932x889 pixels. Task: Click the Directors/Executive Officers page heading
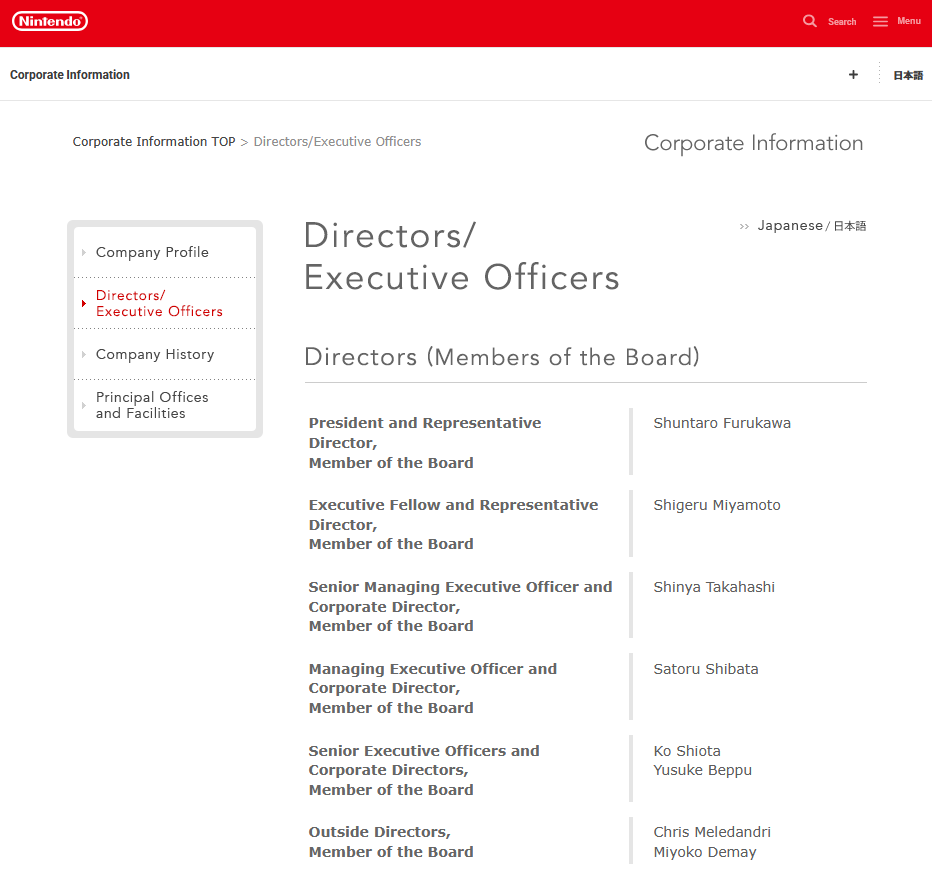(461, 257)
